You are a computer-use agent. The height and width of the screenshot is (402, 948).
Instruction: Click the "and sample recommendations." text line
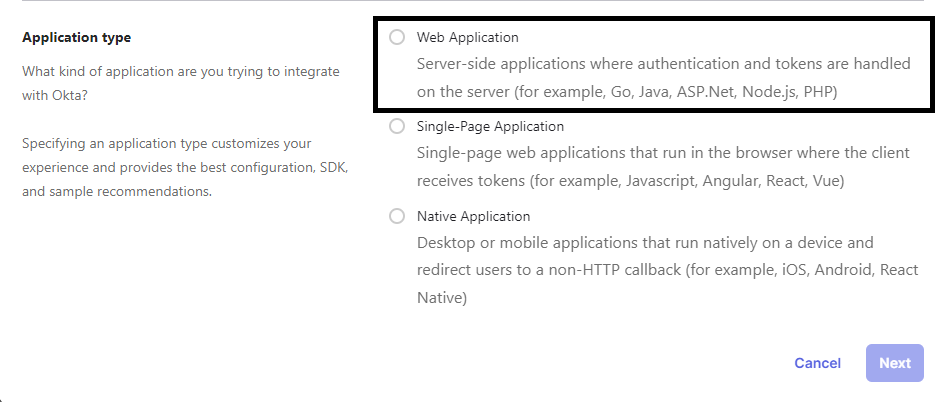[x=117, y=192]
